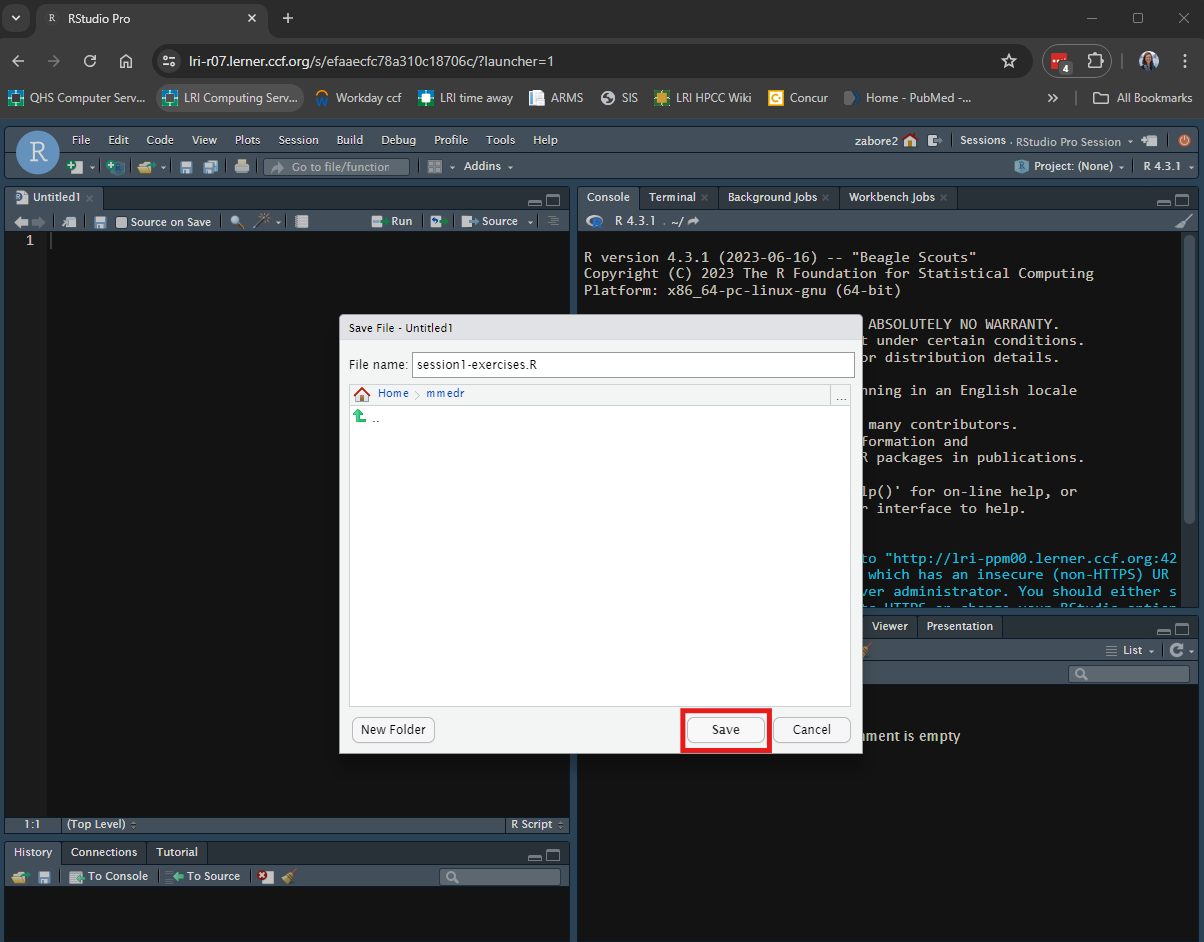This screenshot has height=942, width=1204.
Task: Close the Untitled1 tab
Action: 90,198
